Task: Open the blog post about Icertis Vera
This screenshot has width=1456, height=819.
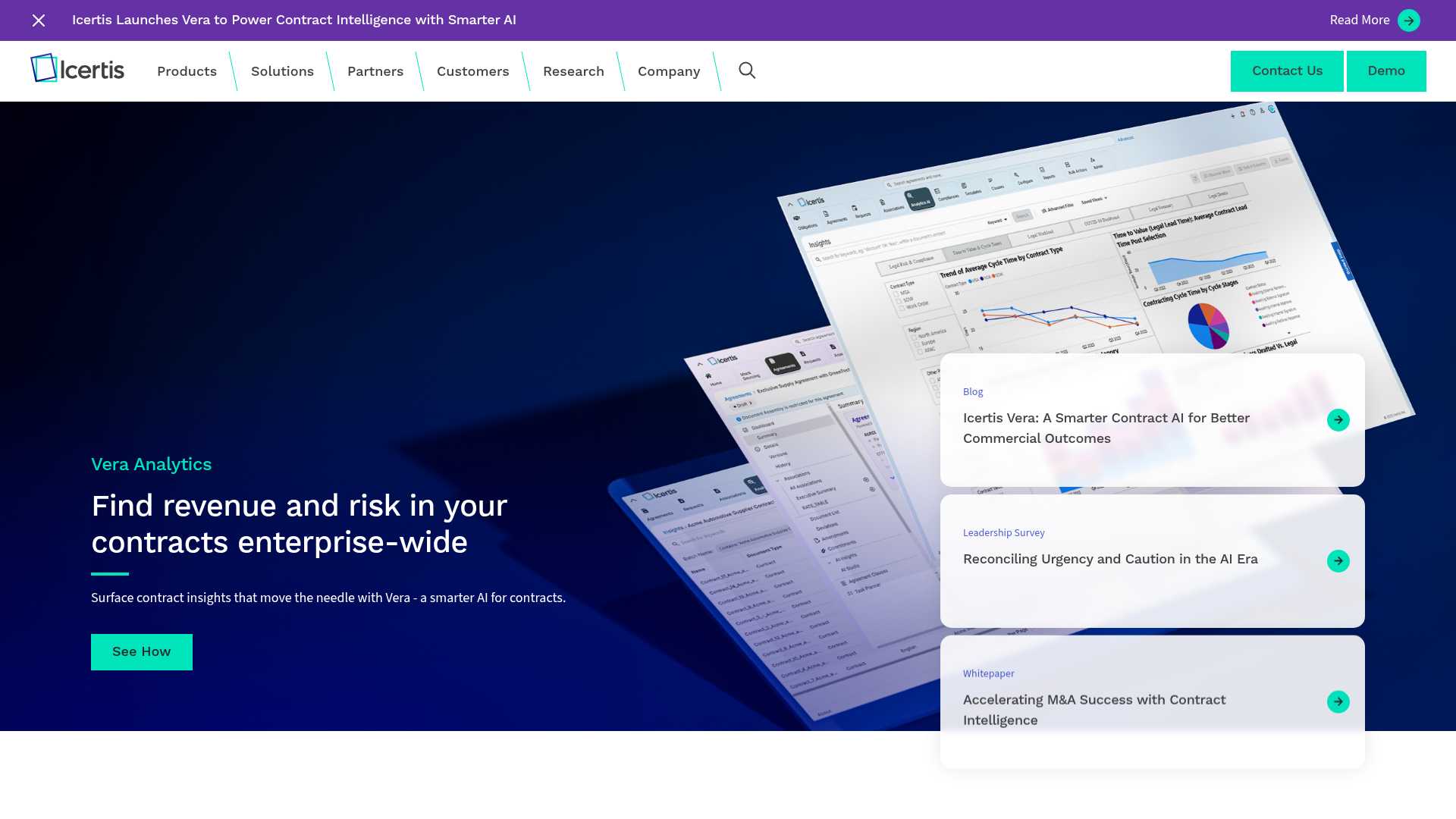Action: coord(1106,428)
